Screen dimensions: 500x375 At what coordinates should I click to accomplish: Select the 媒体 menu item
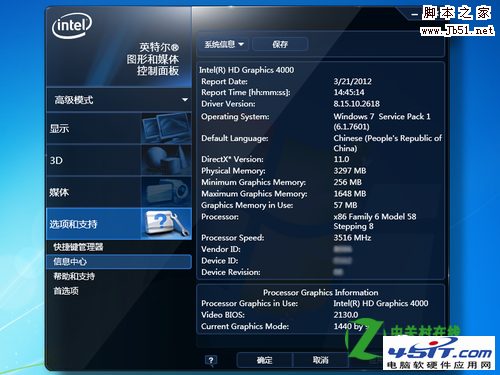[x=119, y=192]
